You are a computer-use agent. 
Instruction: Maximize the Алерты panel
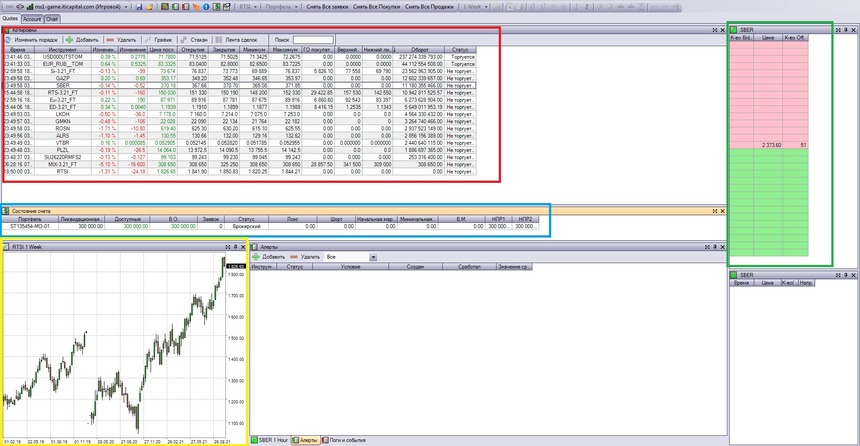[707, 247]
